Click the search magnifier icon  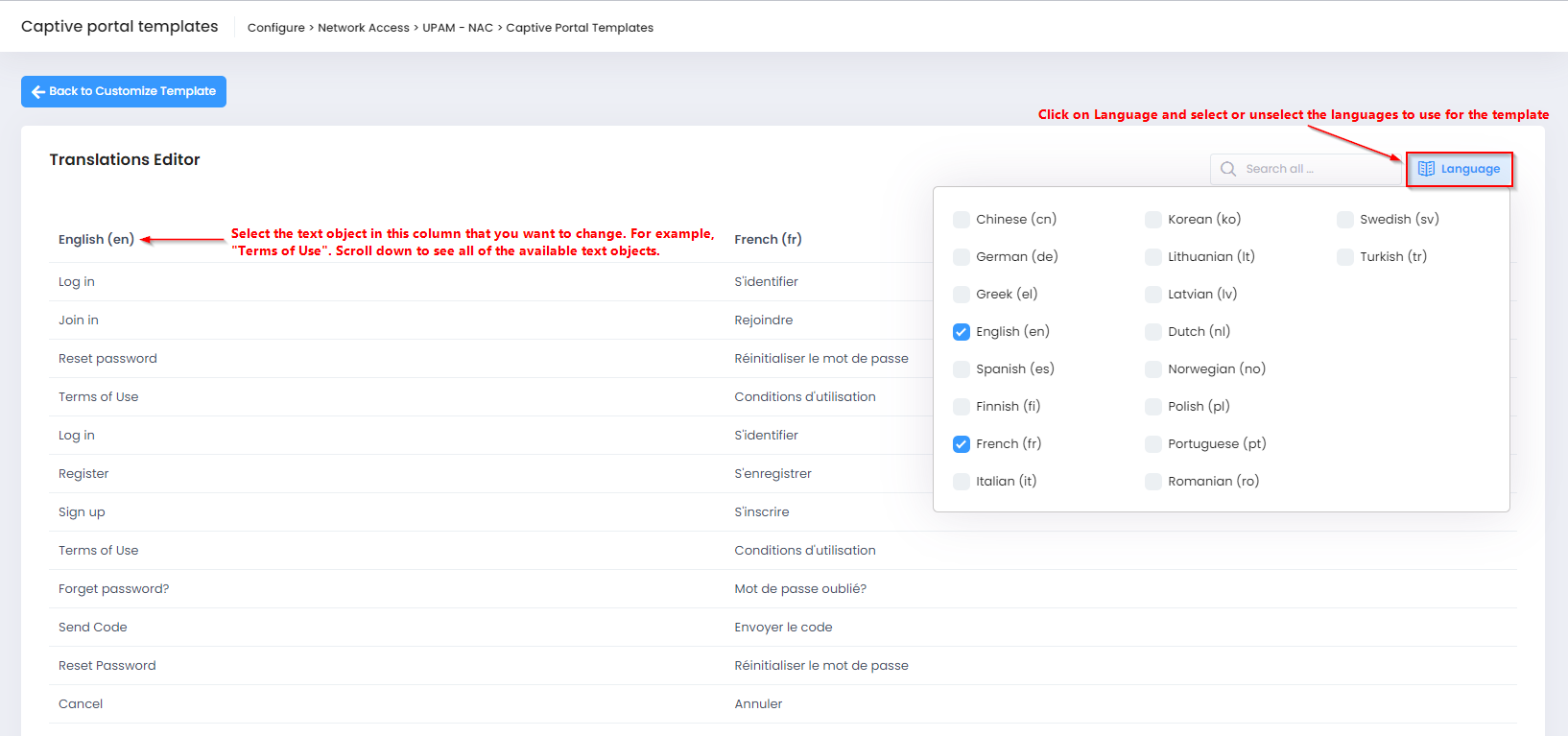1228,169
